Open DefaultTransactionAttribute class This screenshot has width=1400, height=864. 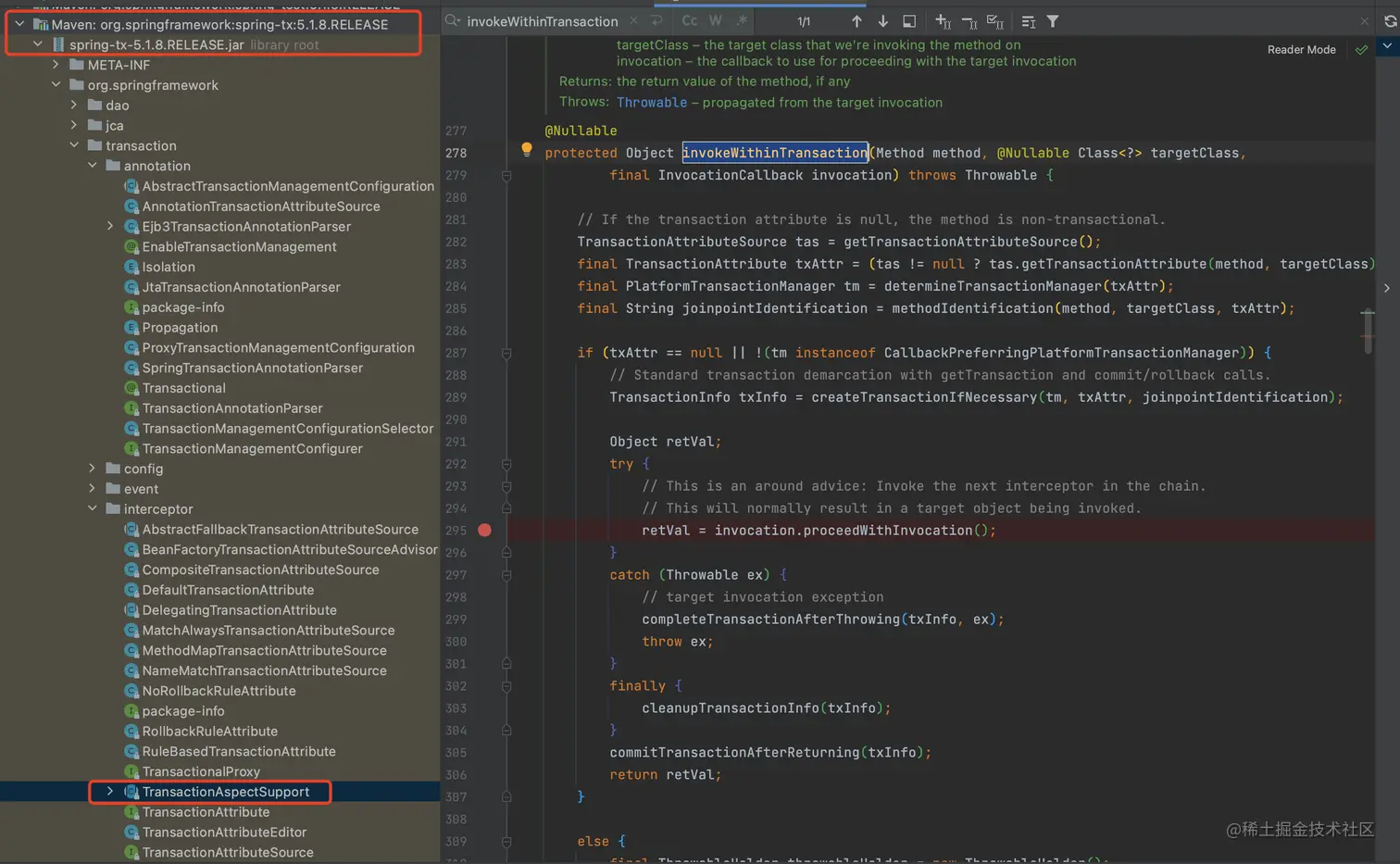228,590
